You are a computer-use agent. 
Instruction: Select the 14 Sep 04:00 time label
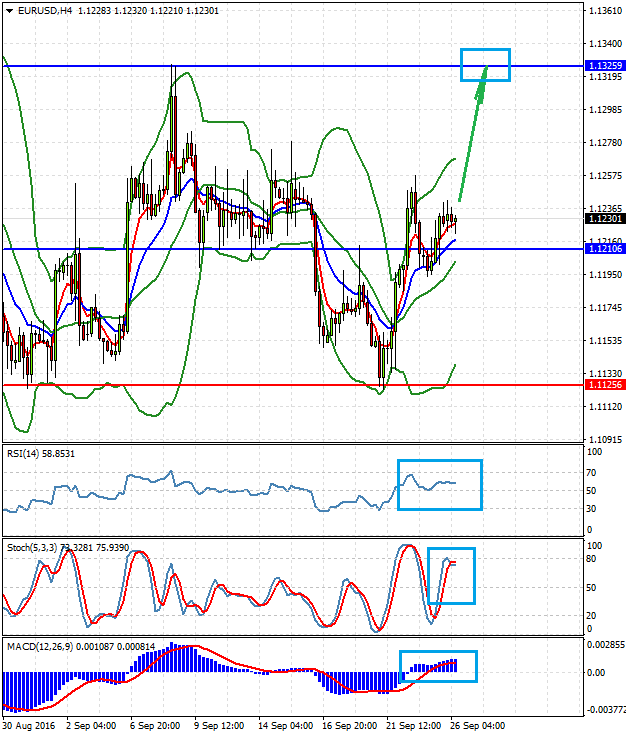coord(286,725)
